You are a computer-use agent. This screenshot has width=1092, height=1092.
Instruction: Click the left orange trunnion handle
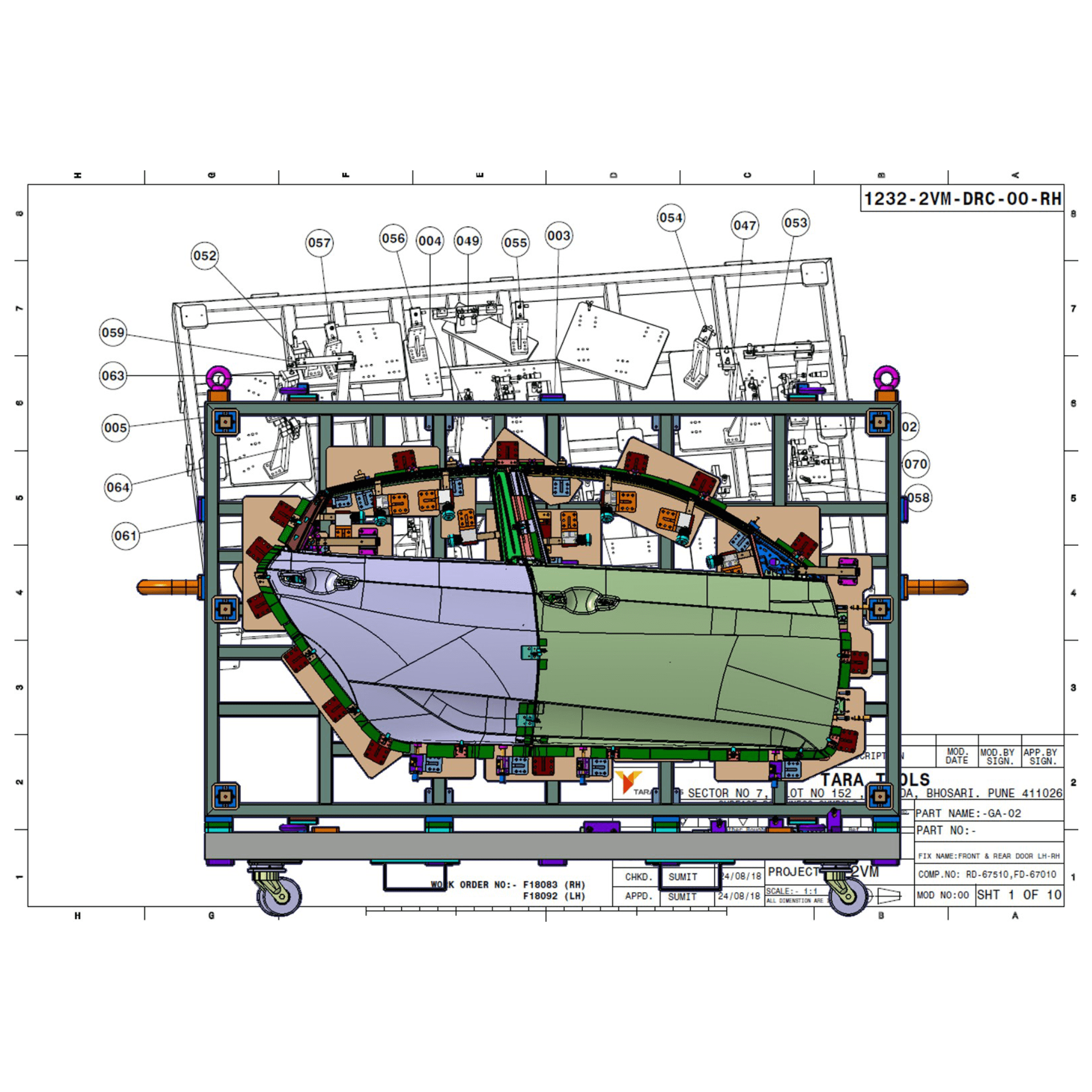tap(169, 587)
